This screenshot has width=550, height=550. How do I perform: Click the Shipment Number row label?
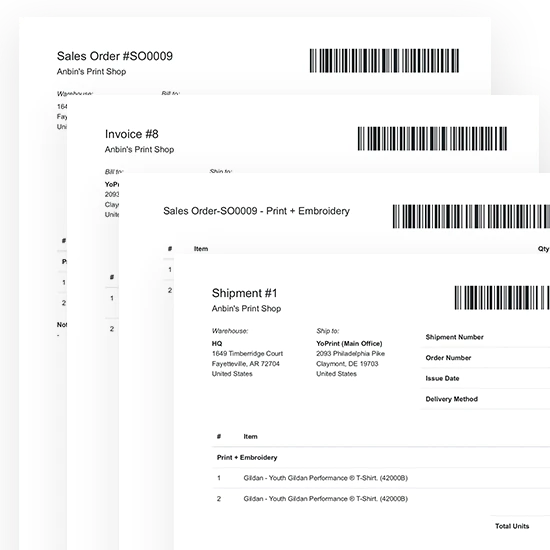454,337
